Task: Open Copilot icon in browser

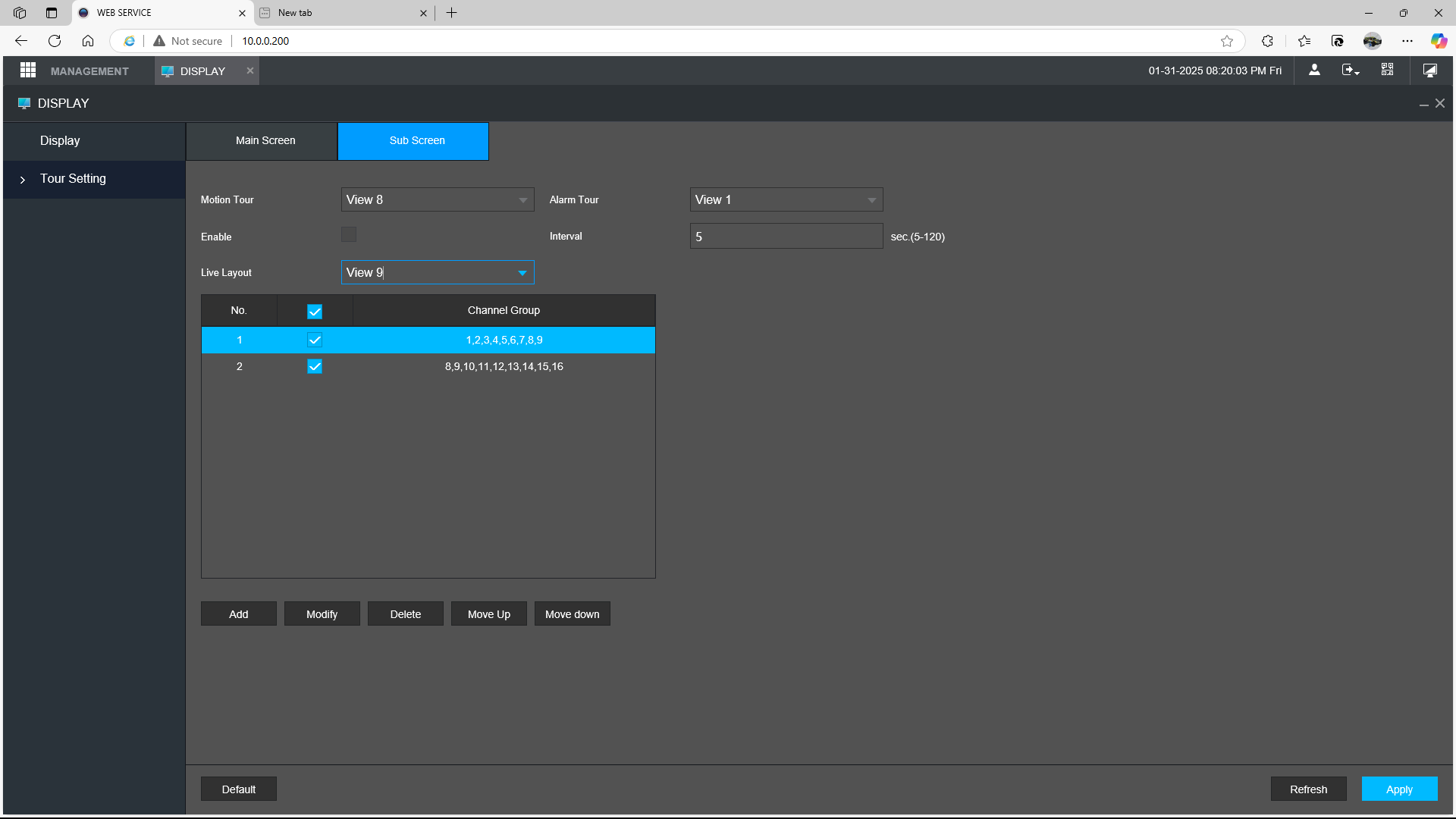Action: point(1439,41)
